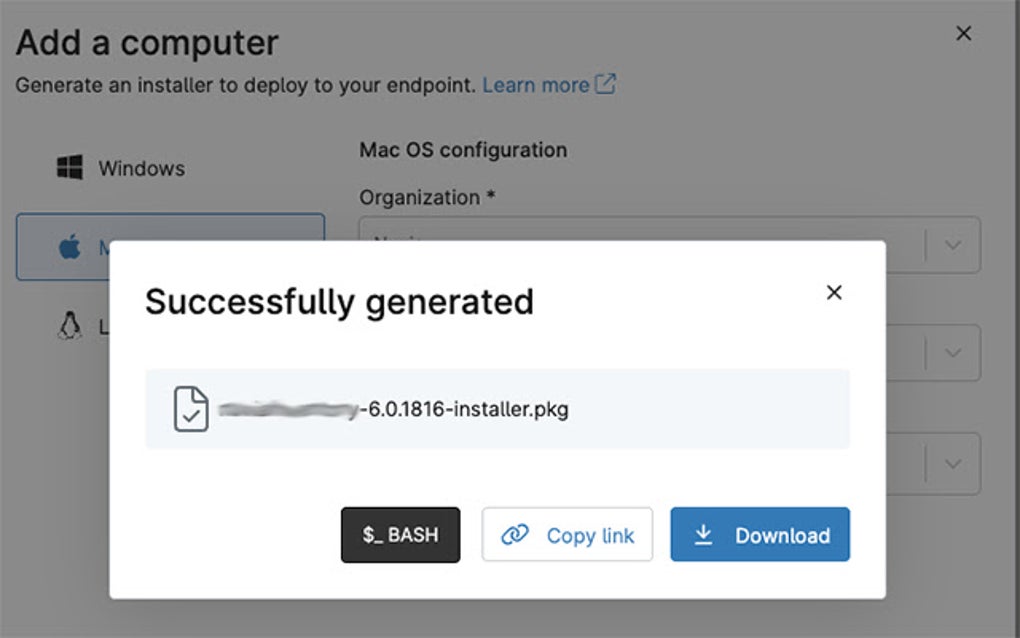1020x638 pixels.
Task: Expand the Organization dropdown chevron
Action: click(x=953, y=245)
